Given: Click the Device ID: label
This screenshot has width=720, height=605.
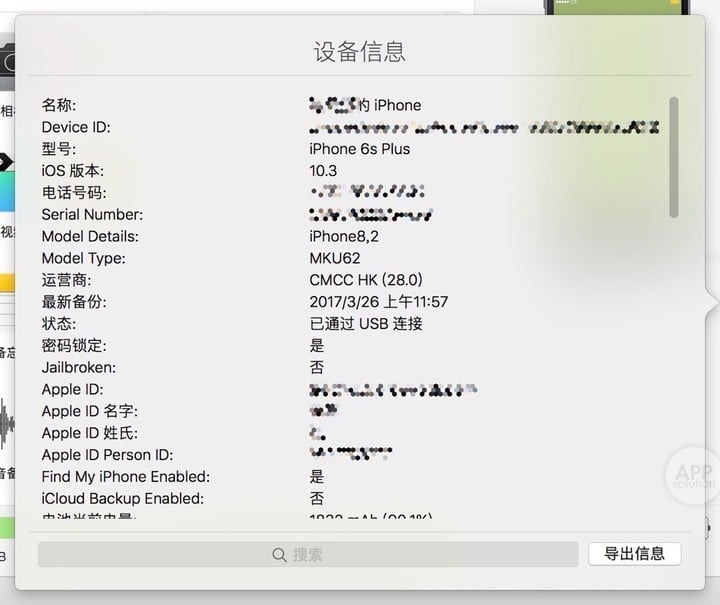Looking at the screenshot, I should coord(76,127).
